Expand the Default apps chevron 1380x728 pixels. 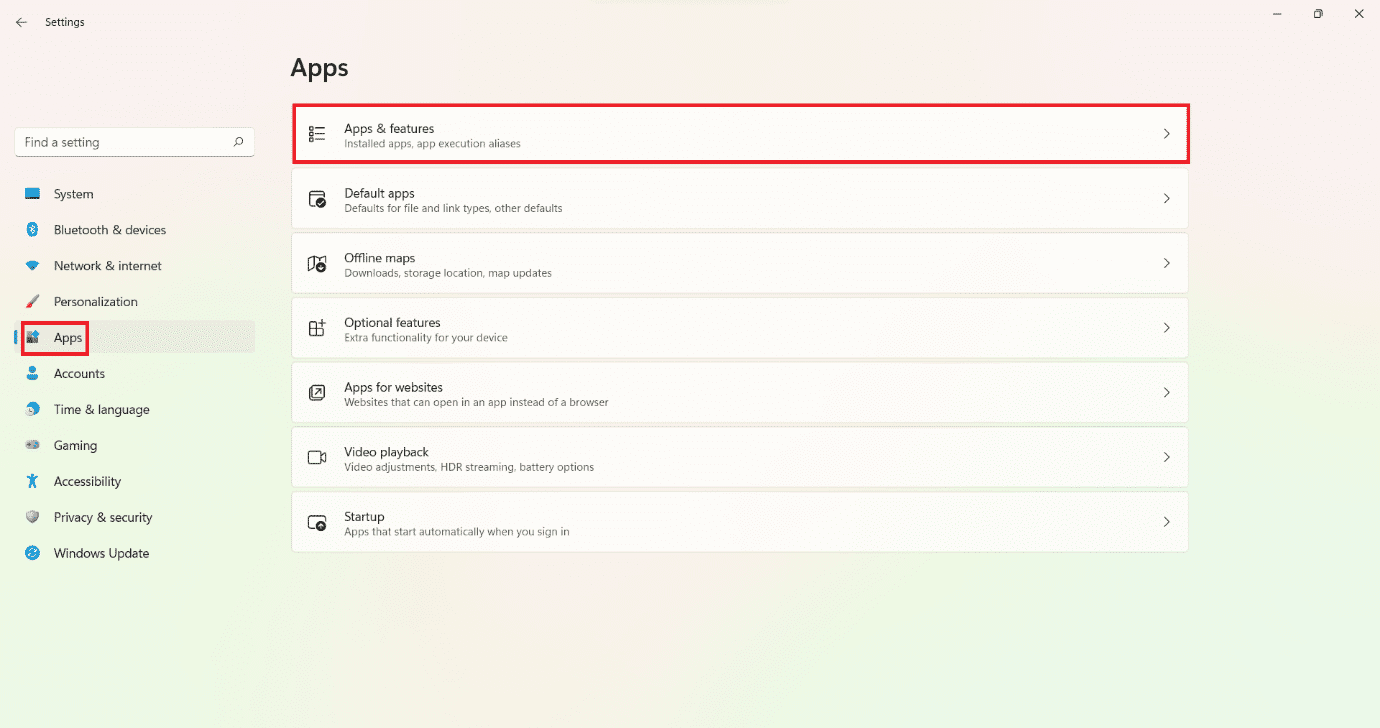tap(1166, 199)
